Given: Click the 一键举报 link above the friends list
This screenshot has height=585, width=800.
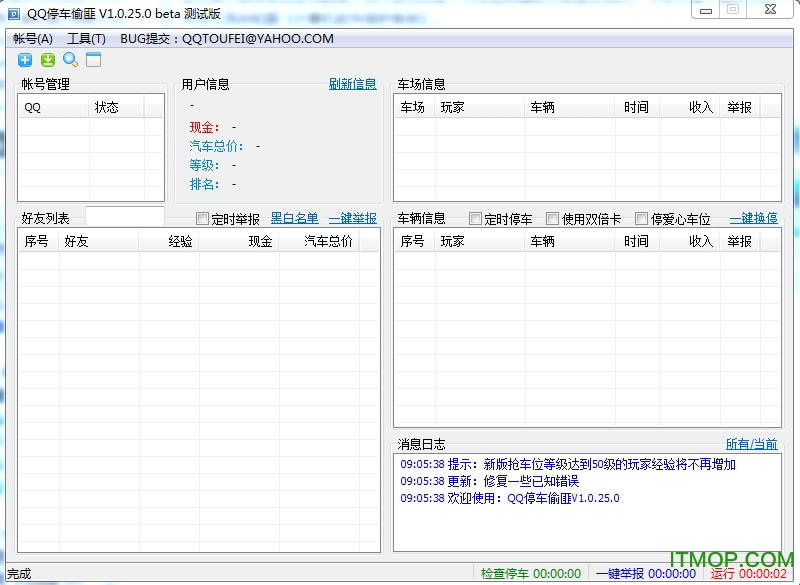Looking at the screenshot, I should [353, 218].
